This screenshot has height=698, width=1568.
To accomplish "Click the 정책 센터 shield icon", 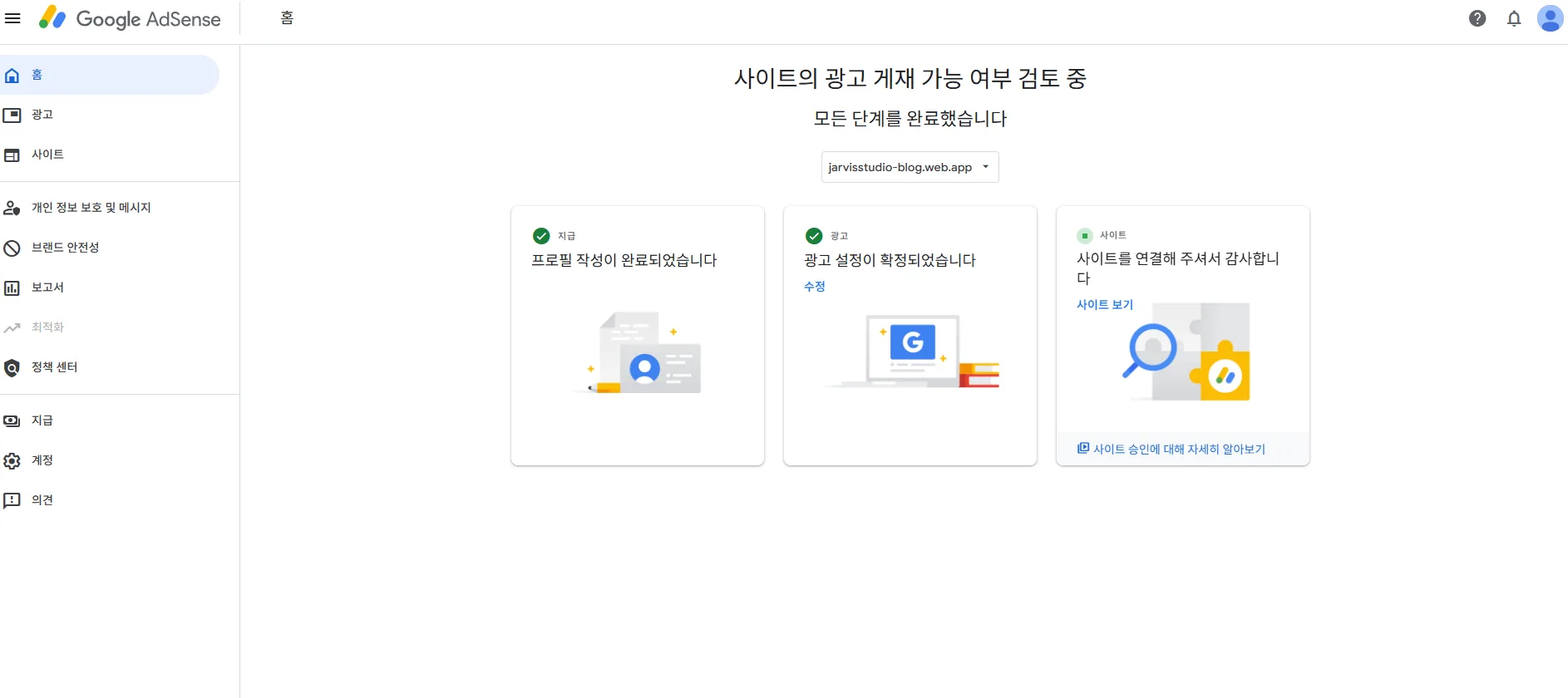I will 12,368.
